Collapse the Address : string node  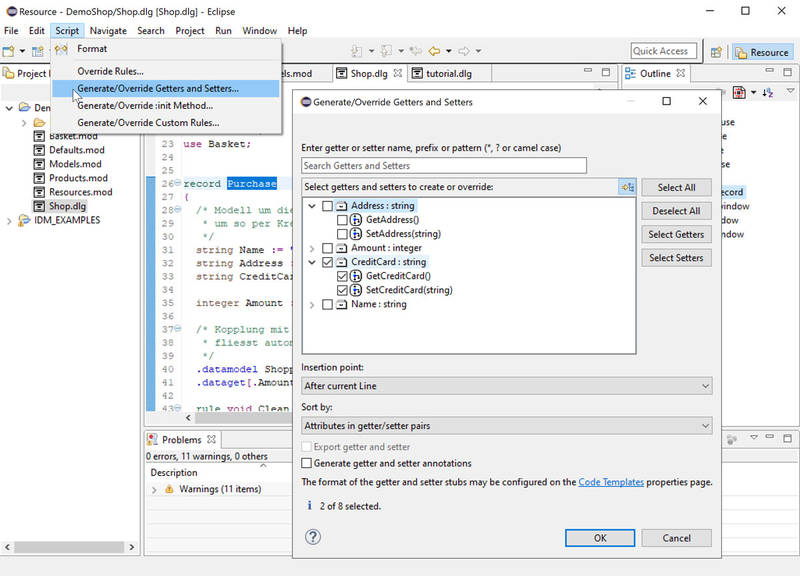312,206
